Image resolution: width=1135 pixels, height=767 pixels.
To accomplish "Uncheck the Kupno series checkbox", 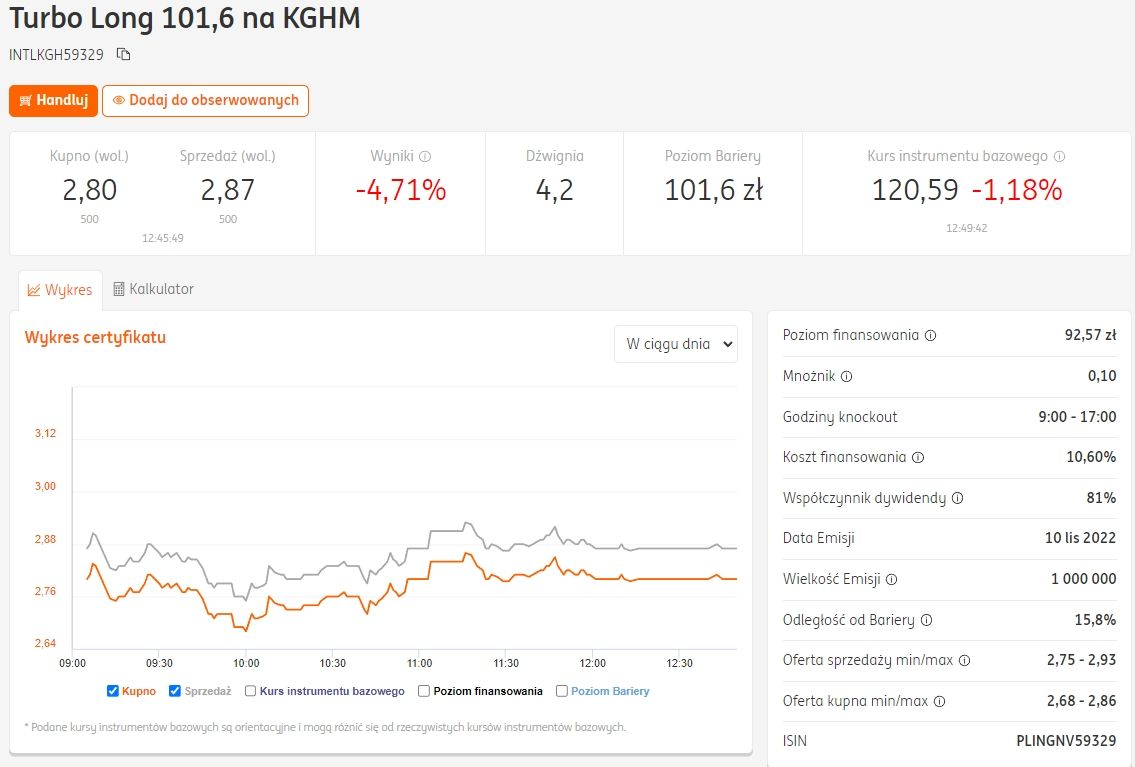I will coord(112,691).
